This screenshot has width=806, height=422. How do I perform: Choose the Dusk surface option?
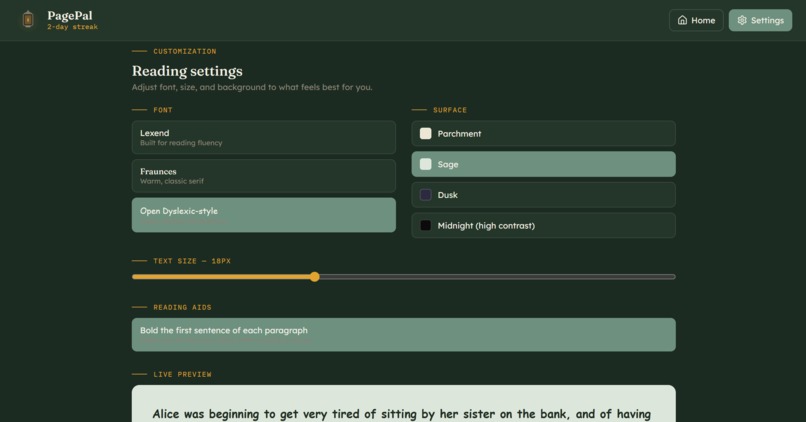click(x=543, y=195)
